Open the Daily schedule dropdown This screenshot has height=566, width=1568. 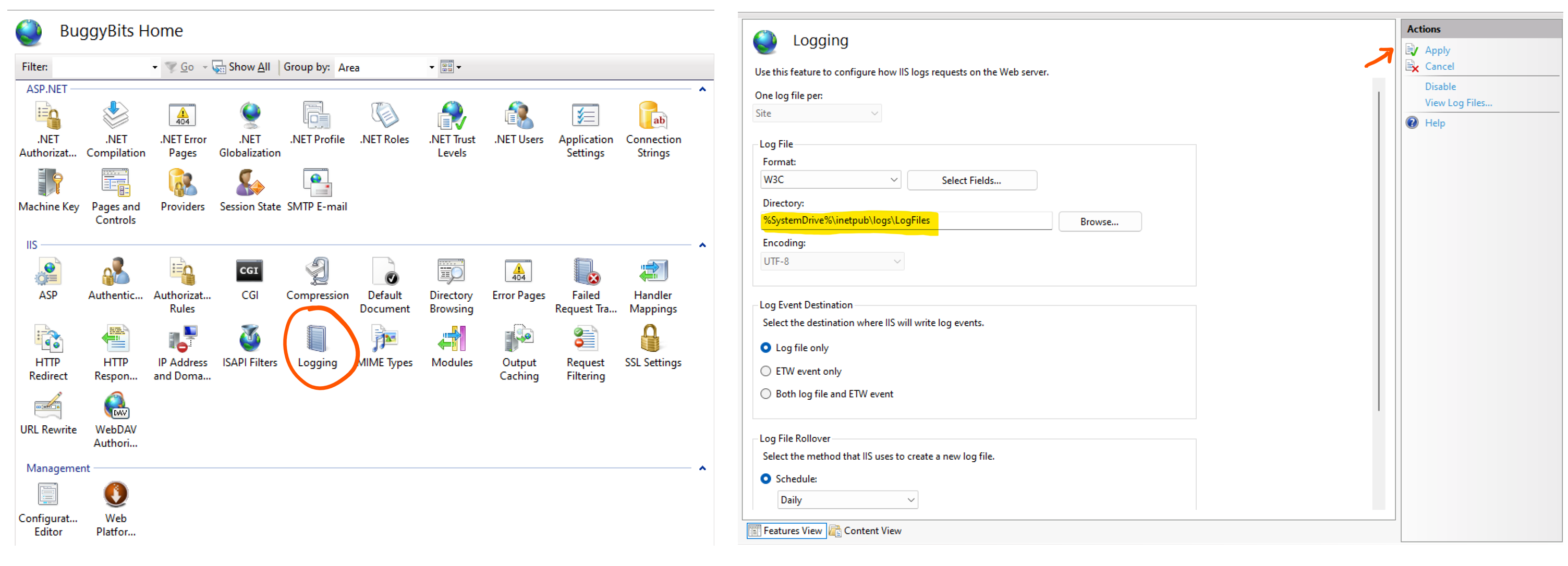847,500
